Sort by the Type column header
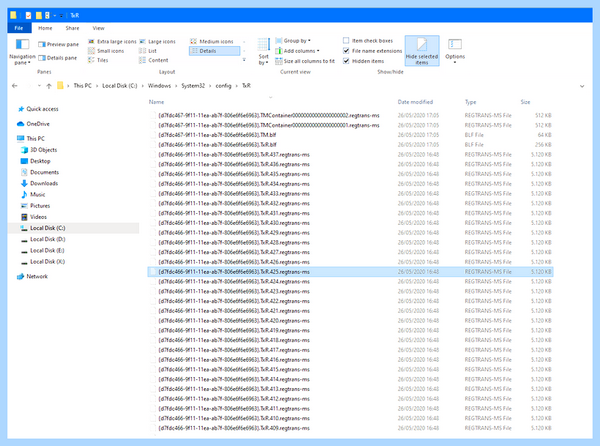 (x=470, y=102)
